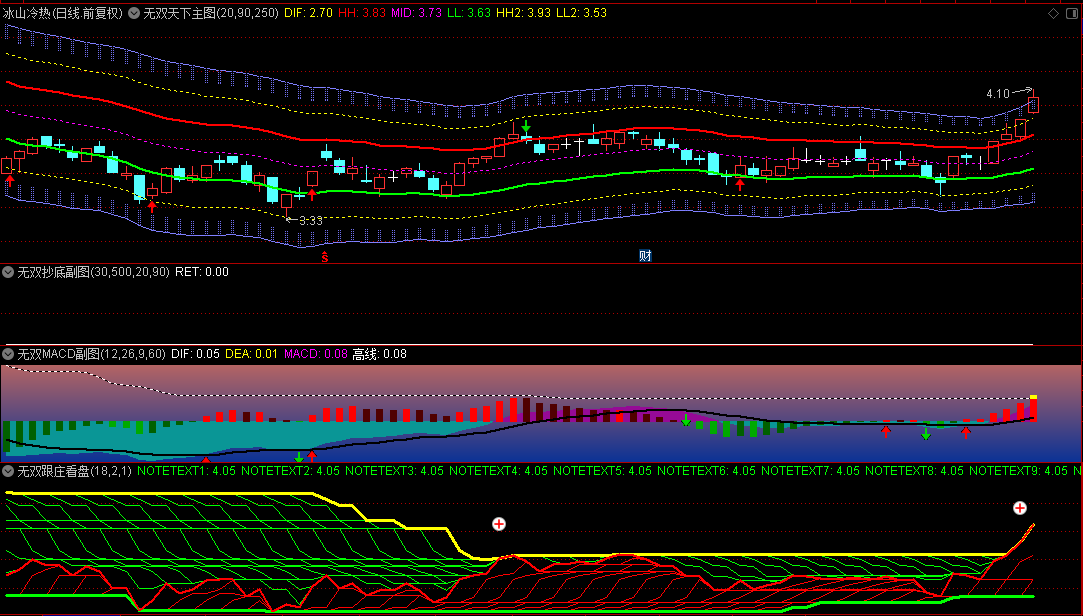1083x616 pixels.
Task: Click the left red plus circle in 跟庄看盘 panel
Action: click(x=499, y=524)
